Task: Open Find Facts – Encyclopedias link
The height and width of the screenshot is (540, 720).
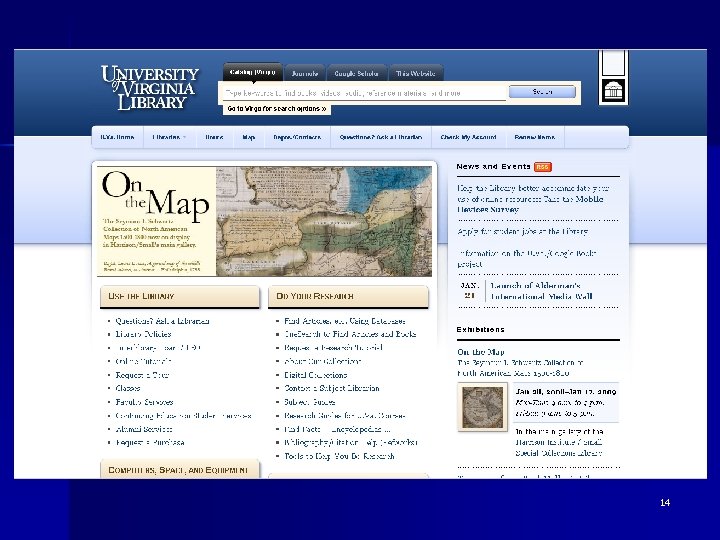Action: point(337,429)
